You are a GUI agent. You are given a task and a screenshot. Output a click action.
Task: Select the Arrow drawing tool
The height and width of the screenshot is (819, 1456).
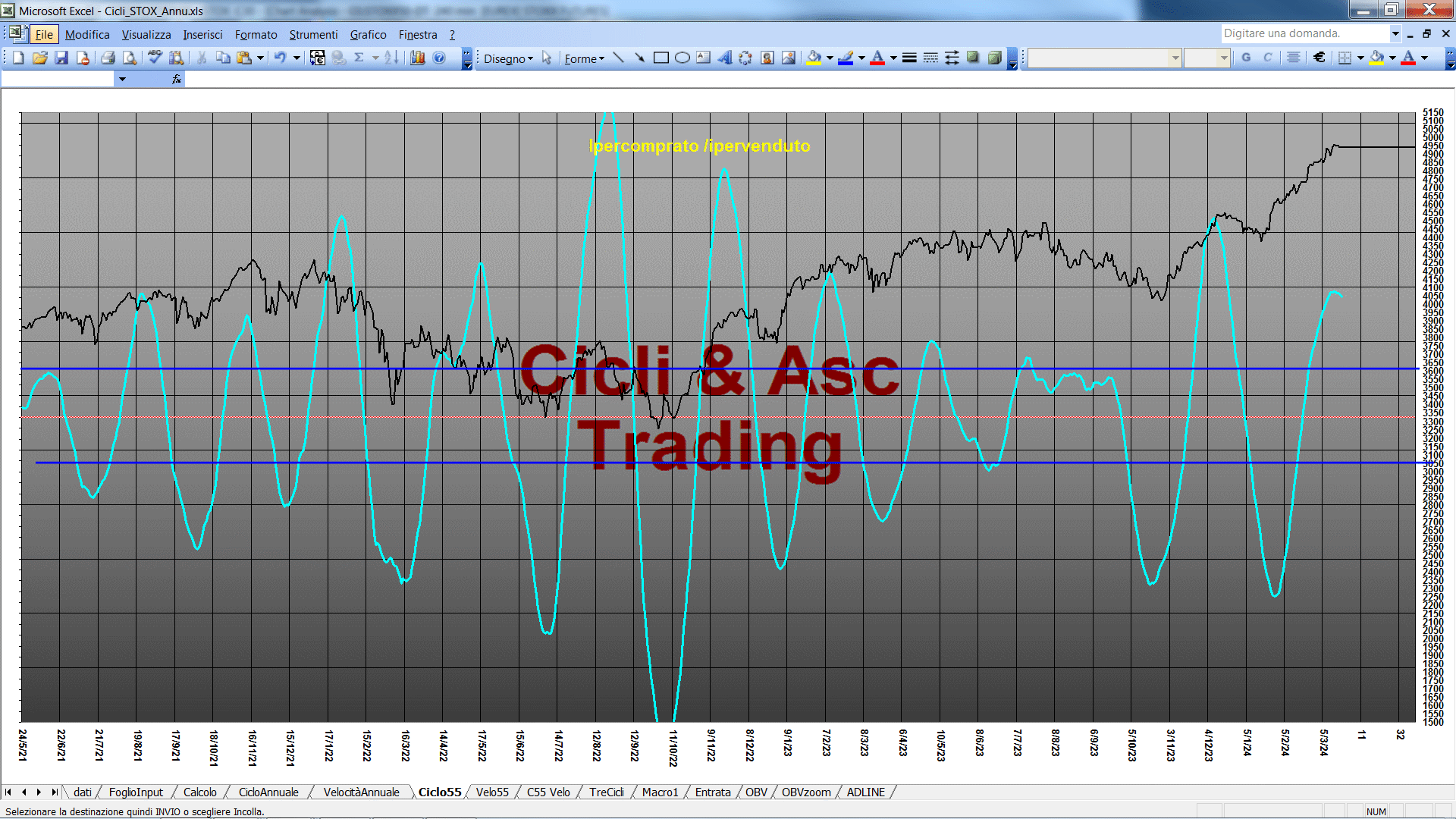[639, 58]
